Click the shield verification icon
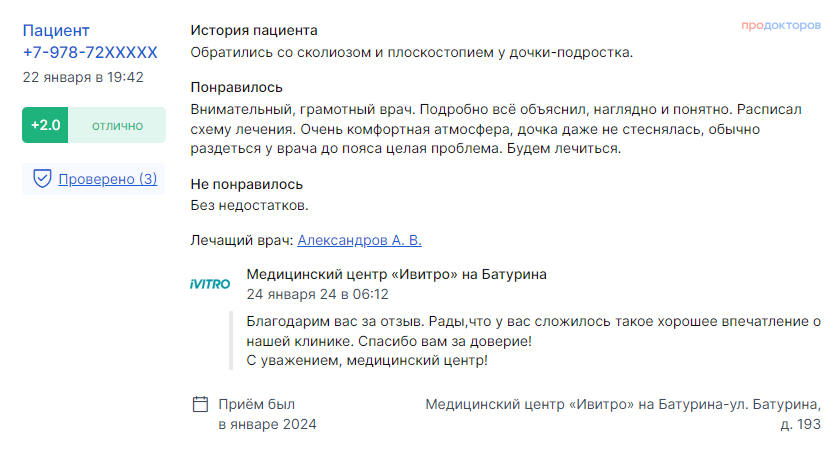The width and height of the screenshot is (838, 450). [x=42, y=179]
